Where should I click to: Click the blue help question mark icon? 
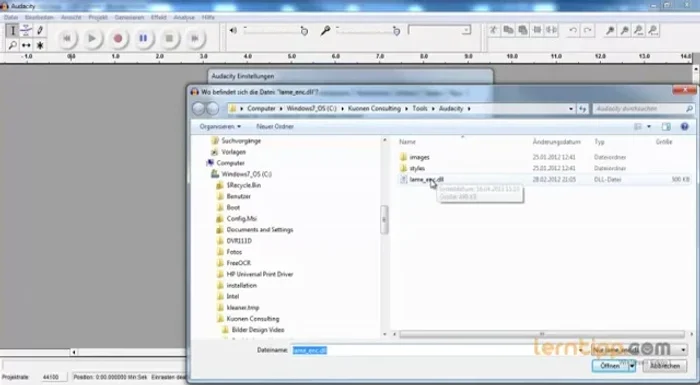(684, 127)
